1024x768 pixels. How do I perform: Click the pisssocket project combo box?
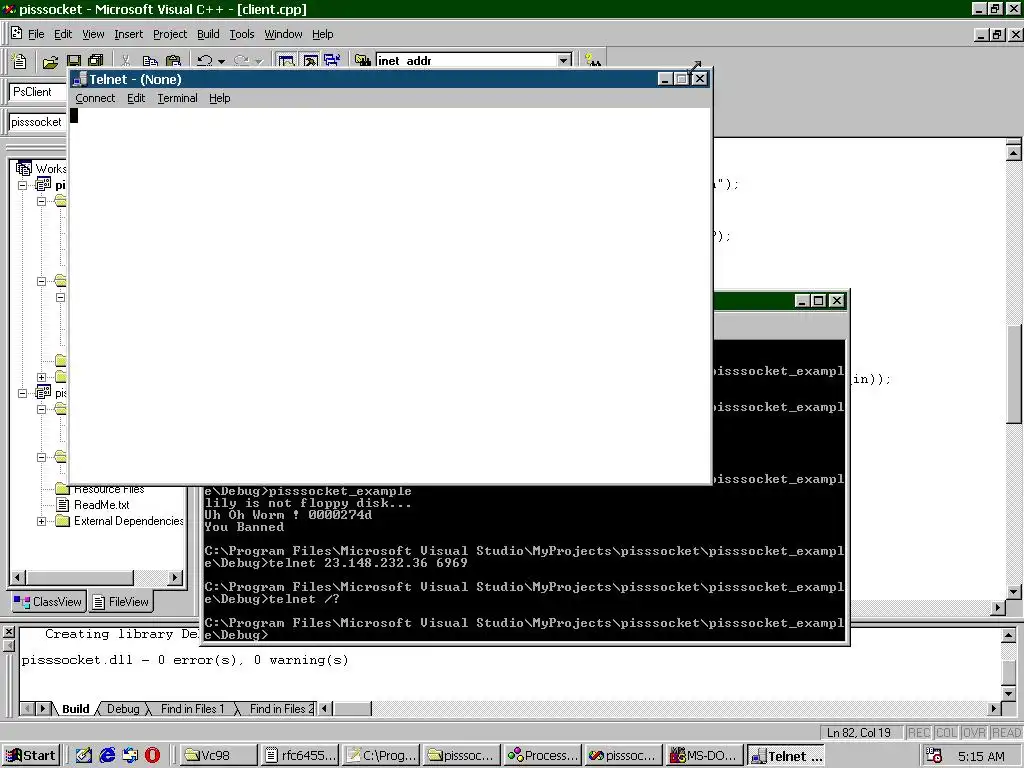(38, 122)
